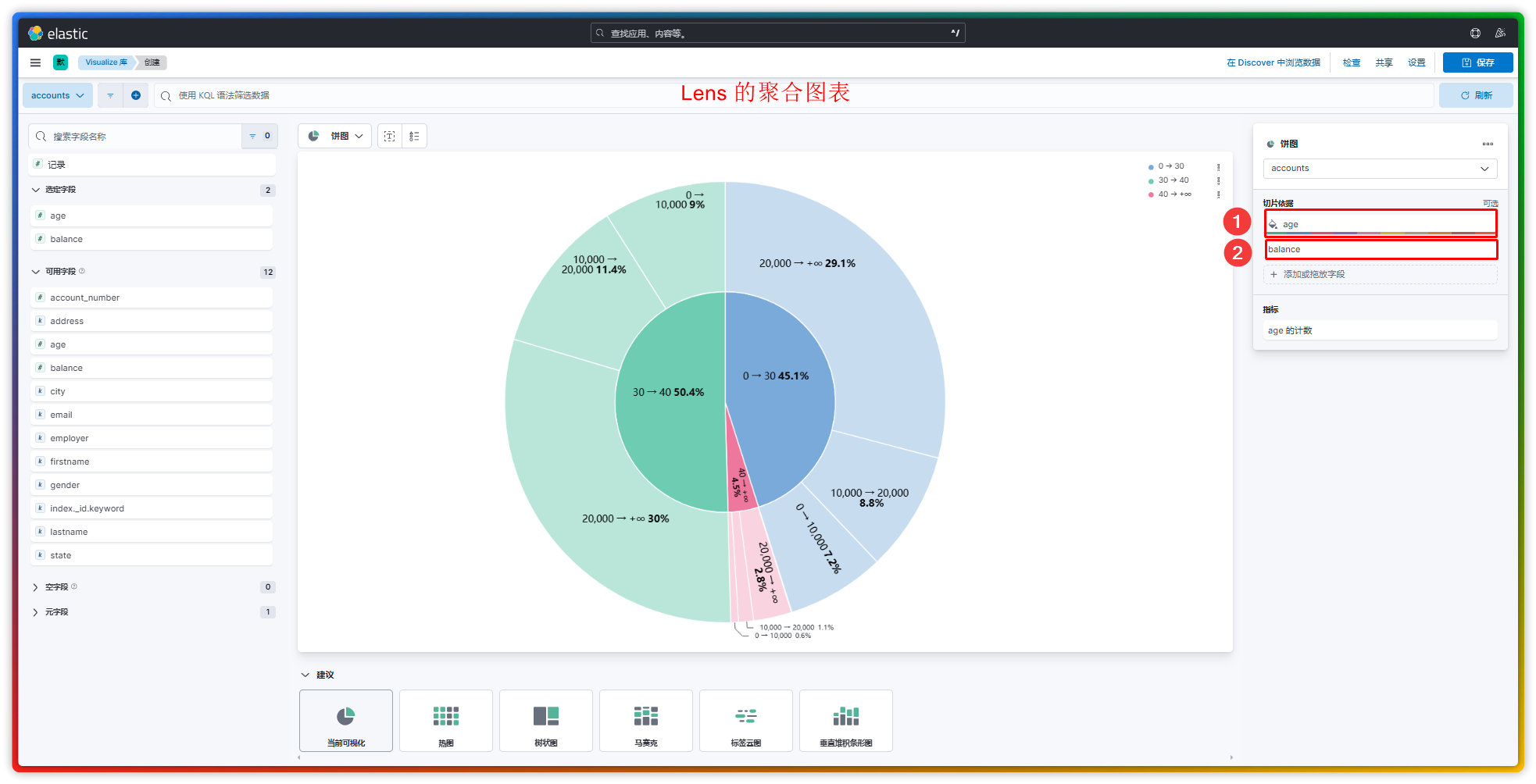1536x784 pixels.
Task: Open the age 的计数 metric dimension
Action: coord(1381,330)
